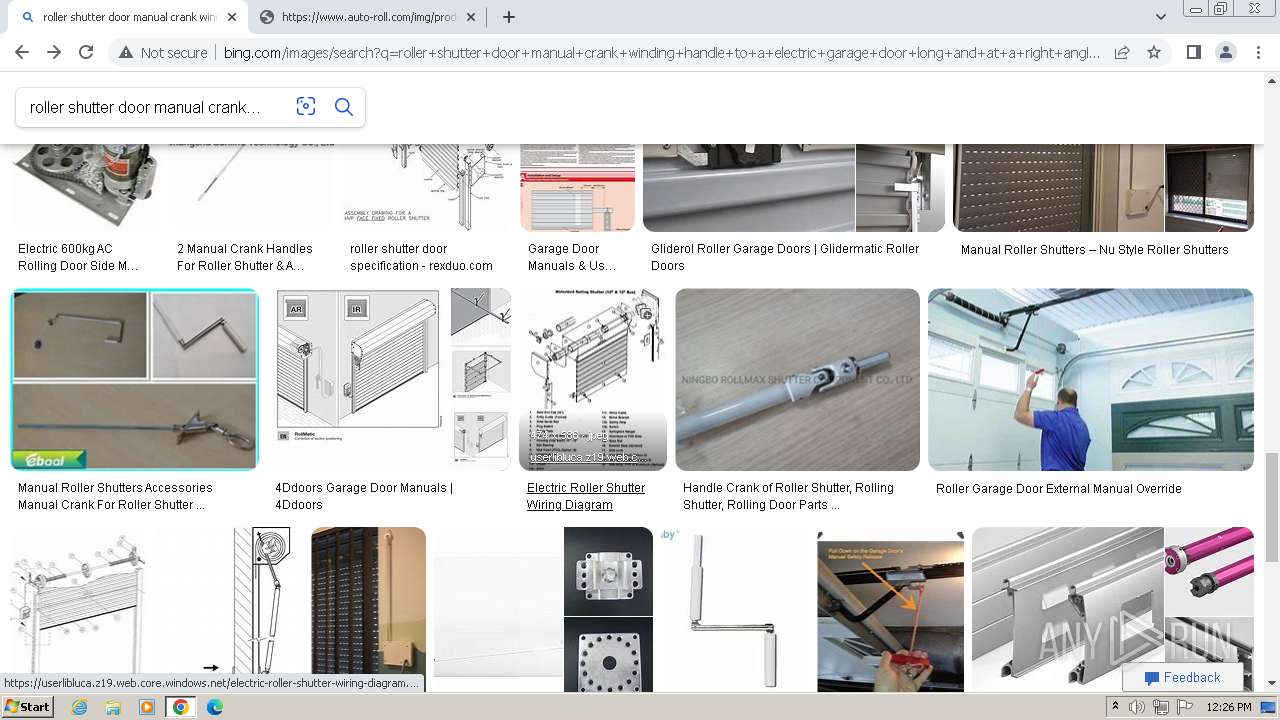Submit search with magnifier icon
The height and width of the screenshot is (720, 1280).
344,107
